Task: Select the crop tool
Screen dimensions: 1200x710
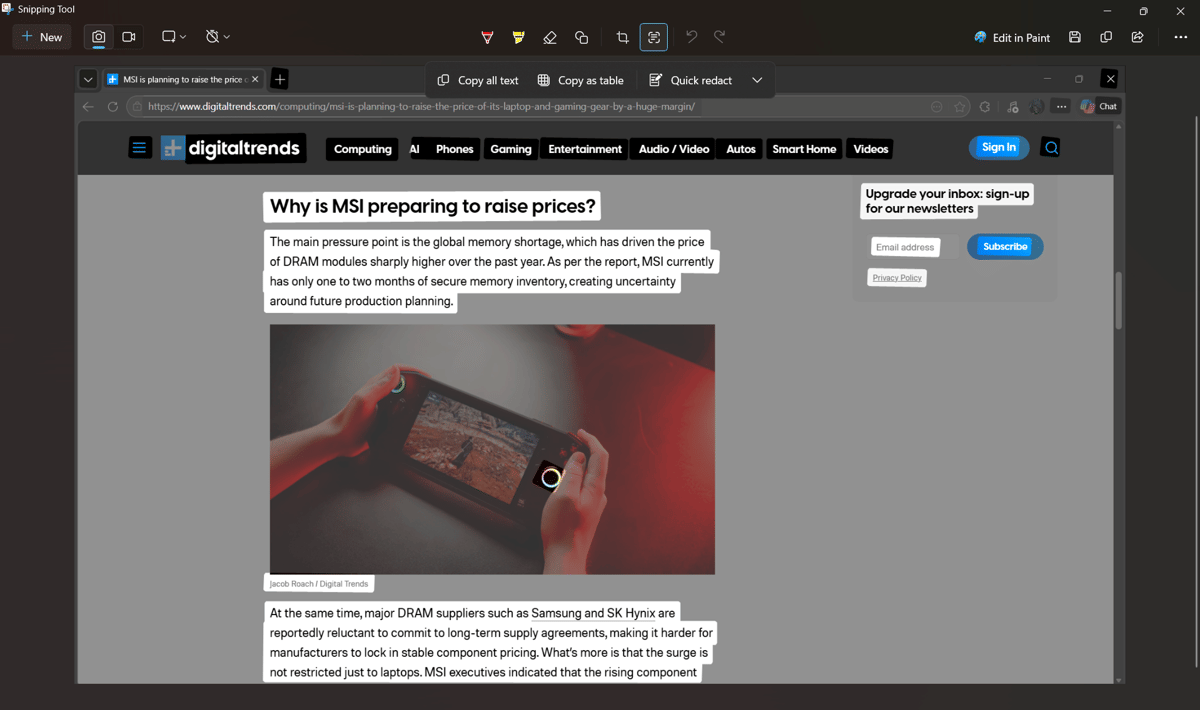Action: tap(622, 37)
